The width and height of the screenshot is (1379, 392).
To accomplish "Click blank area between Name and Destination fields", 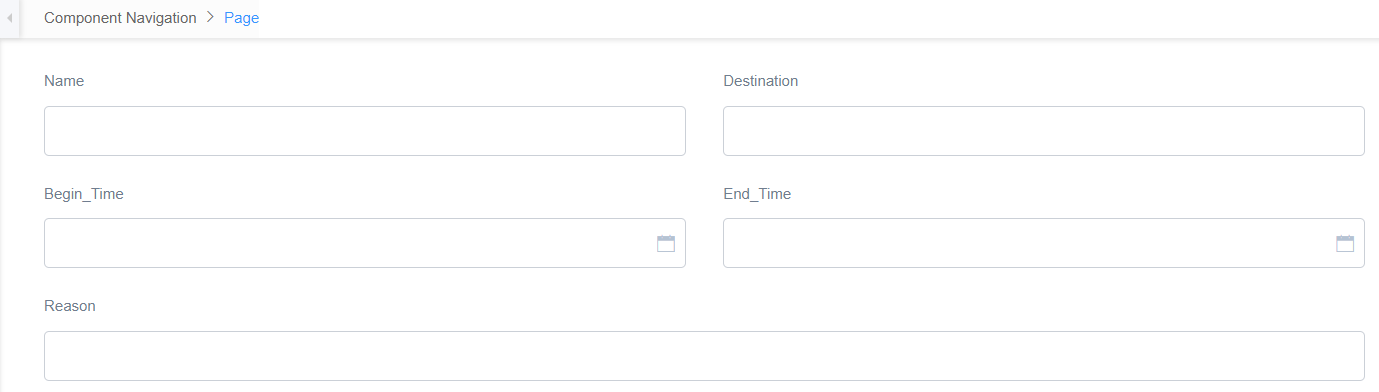I will click(x=704, y=131).
